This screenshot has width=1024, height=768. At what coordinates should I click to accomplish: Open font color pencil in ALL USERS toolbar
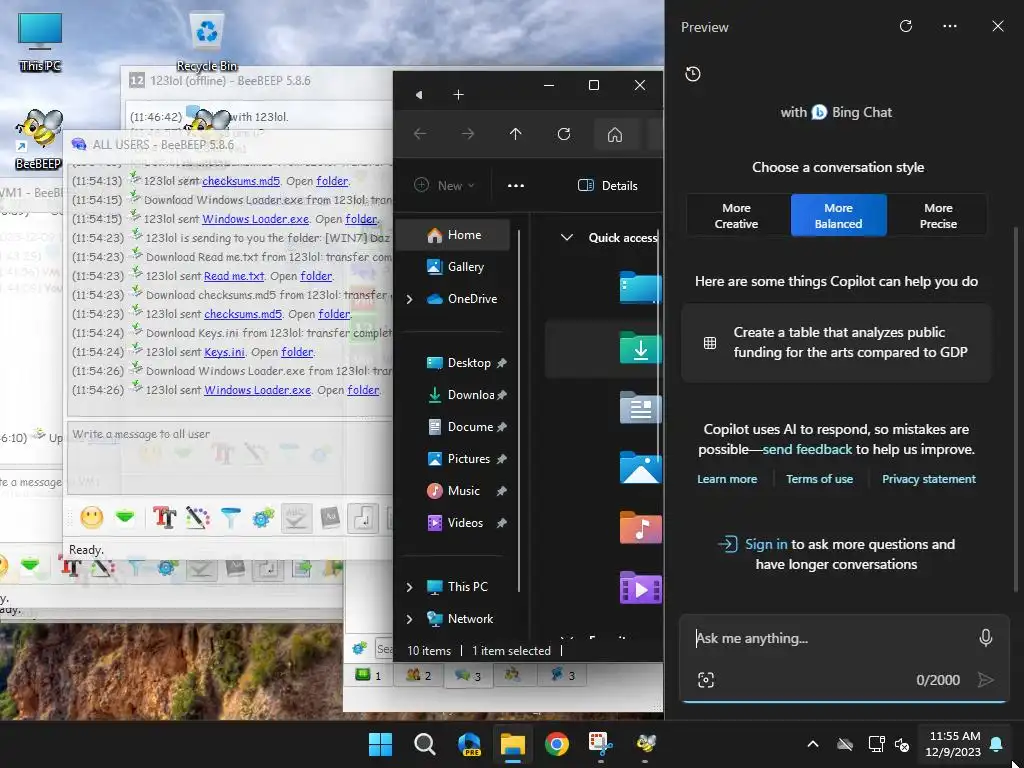[198, 519]
